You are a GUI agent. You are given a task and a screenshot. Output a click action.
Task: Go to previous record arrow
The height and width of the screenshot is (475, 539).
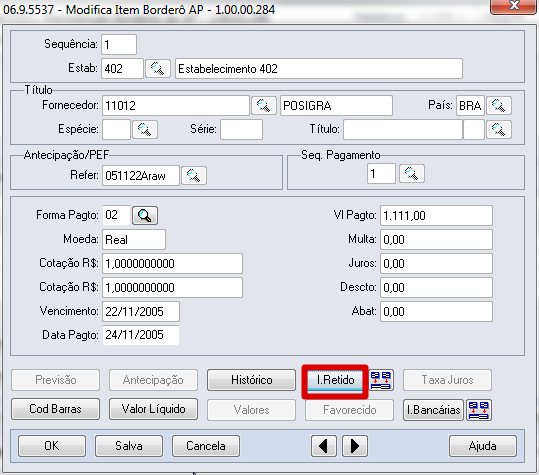click(323, 446)
